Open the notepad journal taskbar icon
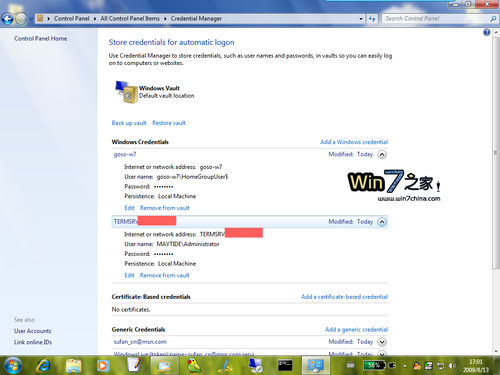This screenshot has width=500, height=375. point(134,365)
